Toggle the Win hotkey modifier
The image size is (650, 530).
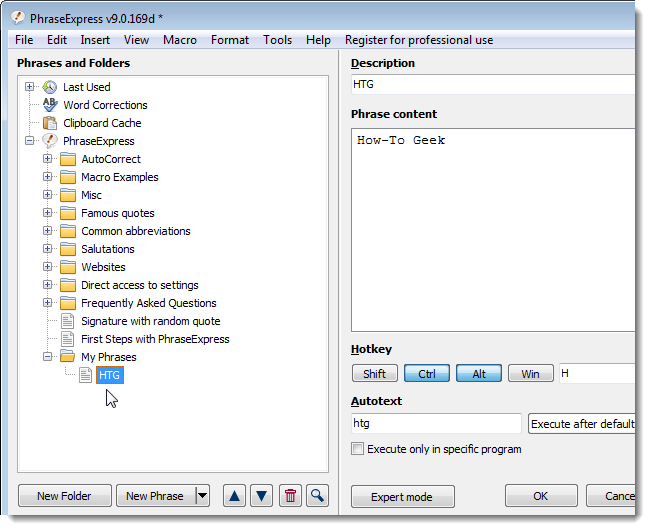point(531,373)
